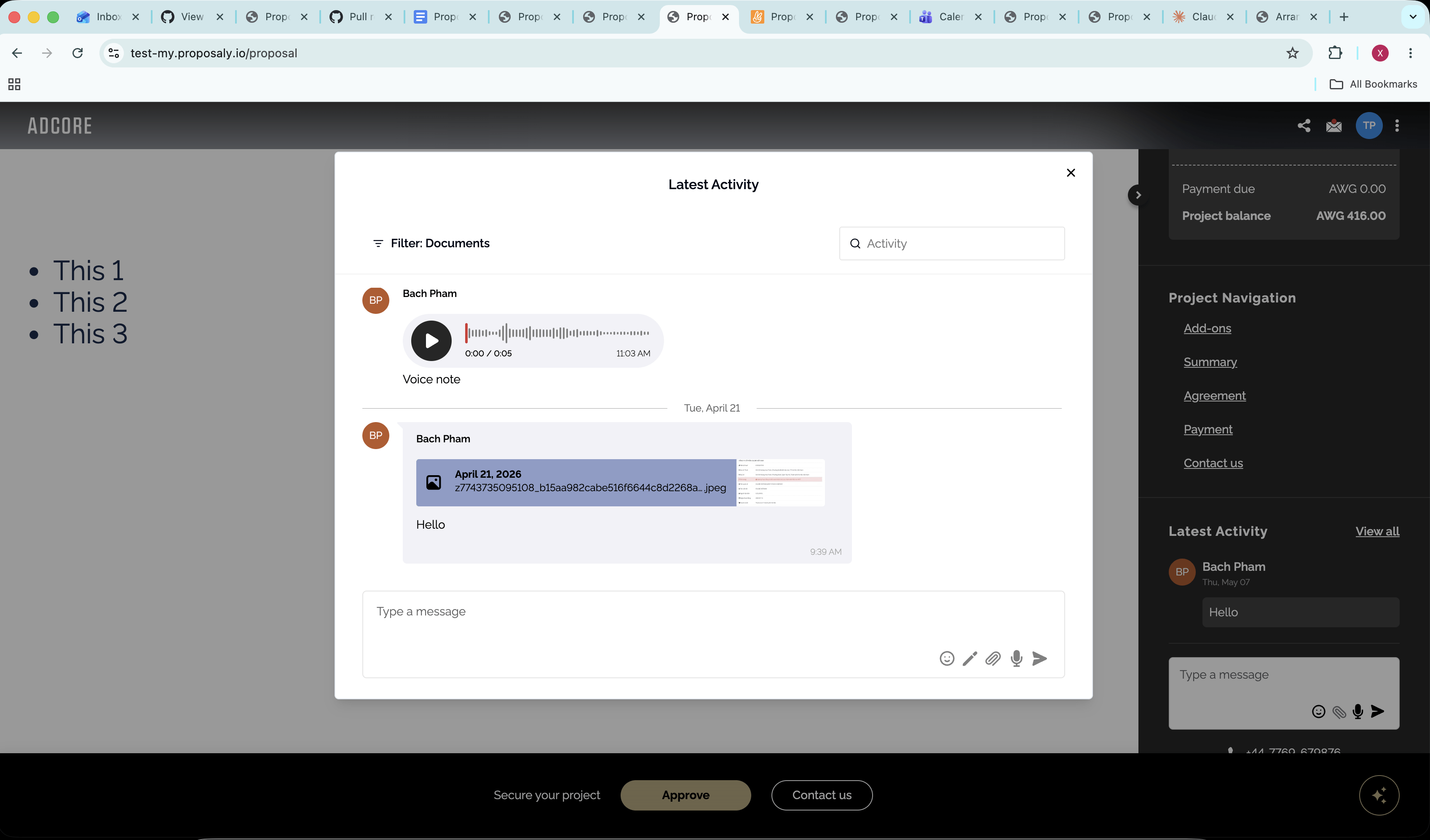1430x840 pixels.
Task: Open emoji picker in the sidebar composer
Action: (1319, 712)
